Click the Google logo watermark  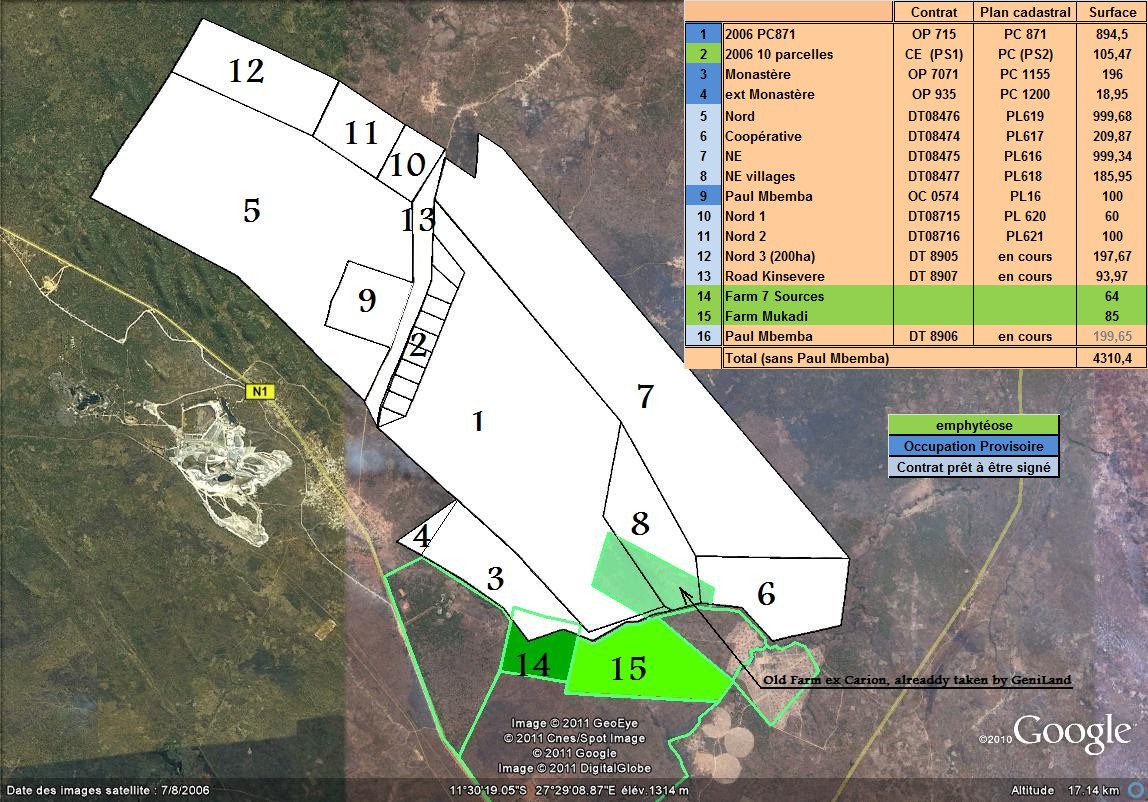[1070, 734]
